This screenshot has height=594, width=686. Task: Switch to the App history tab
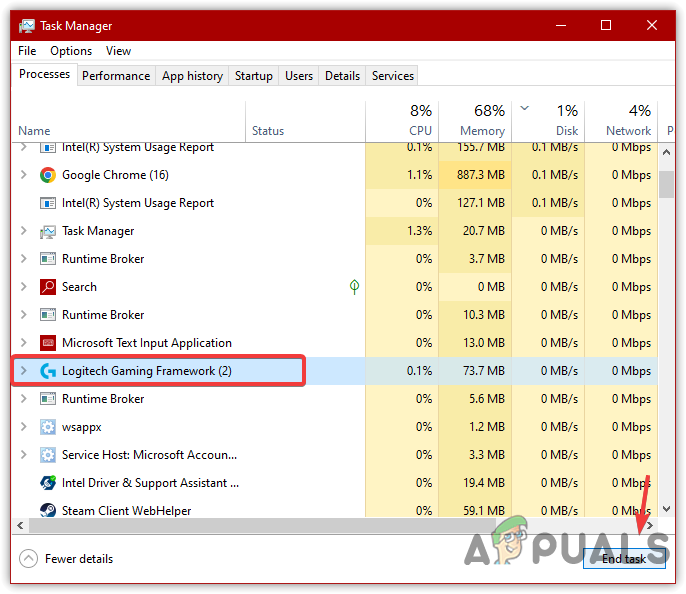click(x=192, y=76)
